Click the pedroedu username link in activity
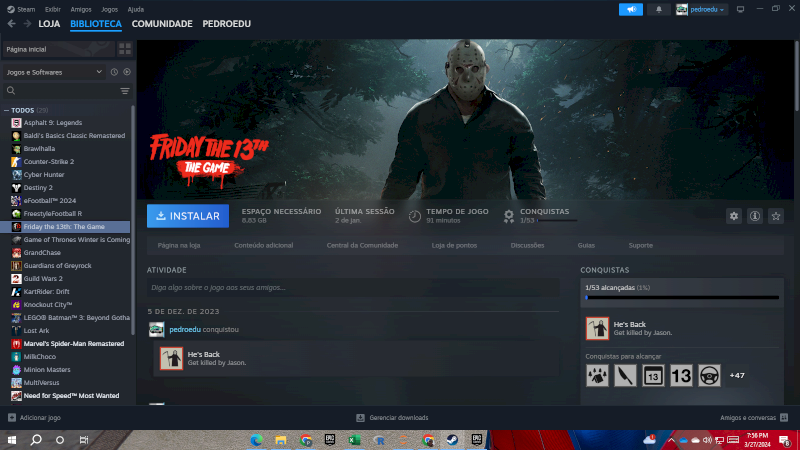Viewport: 800px width, 450px height. (x=185, y=330)
